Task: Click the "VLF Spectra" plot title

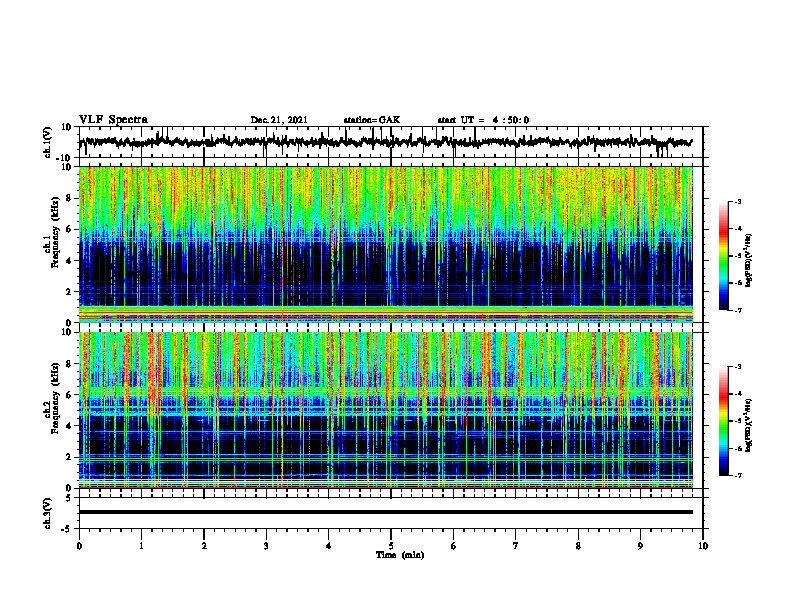Action: point(113,120)
